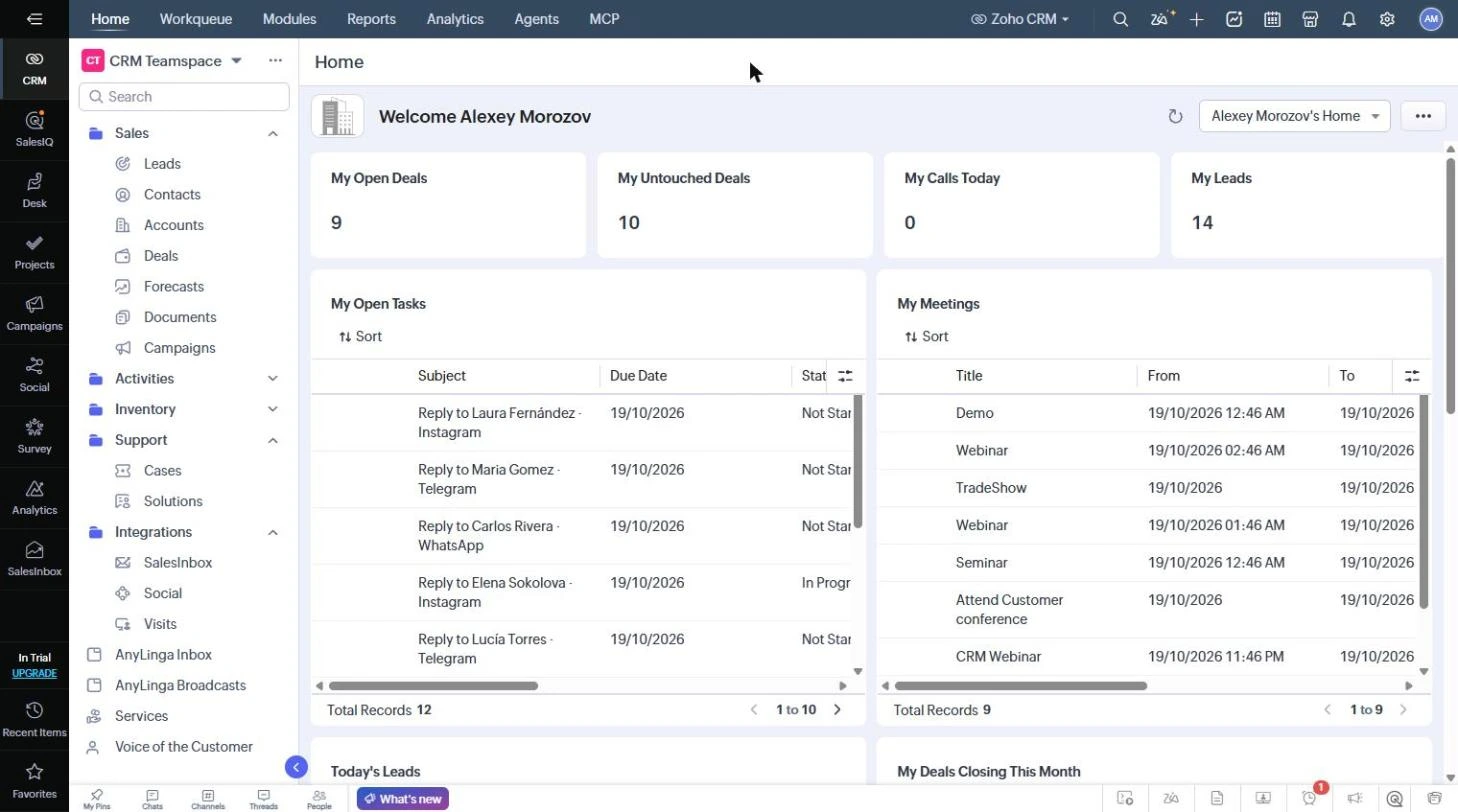Open the marketplace store icon
The height and width of the screenshot is (812, 1458).
[x=1310, y=19]
